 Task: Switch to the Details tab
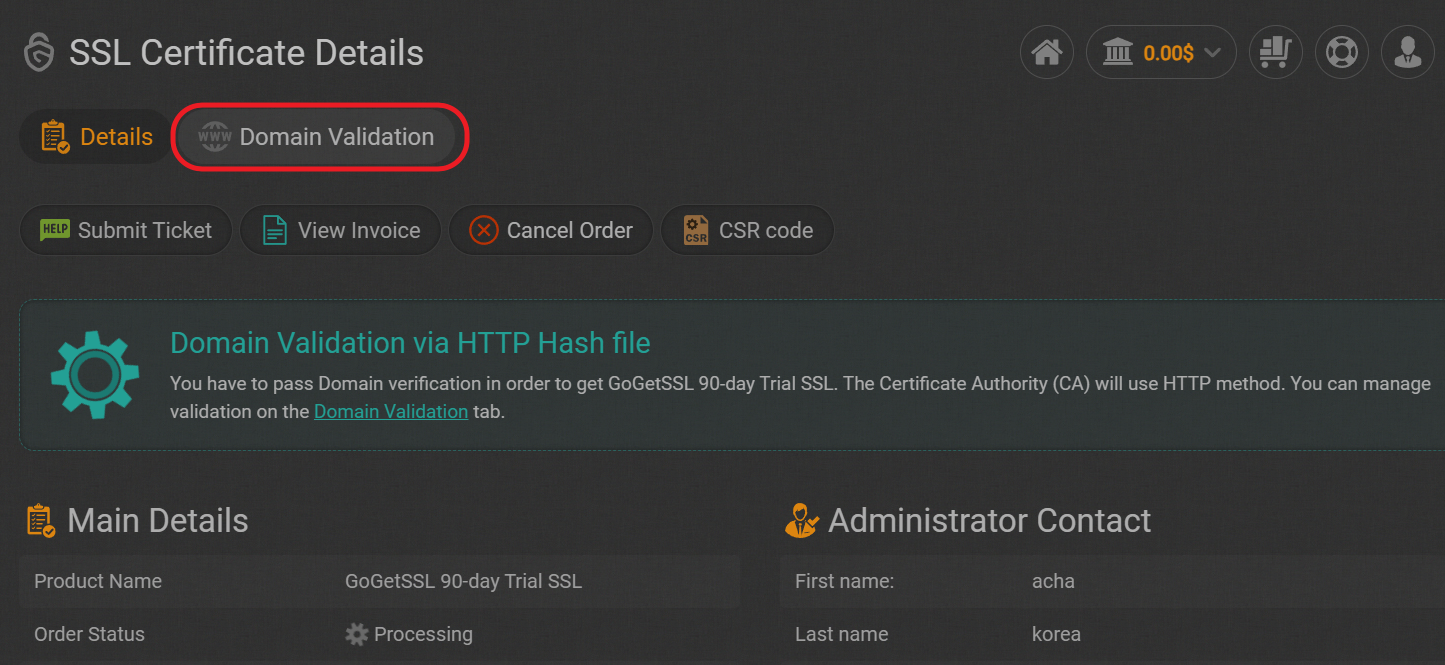(96, 137)
